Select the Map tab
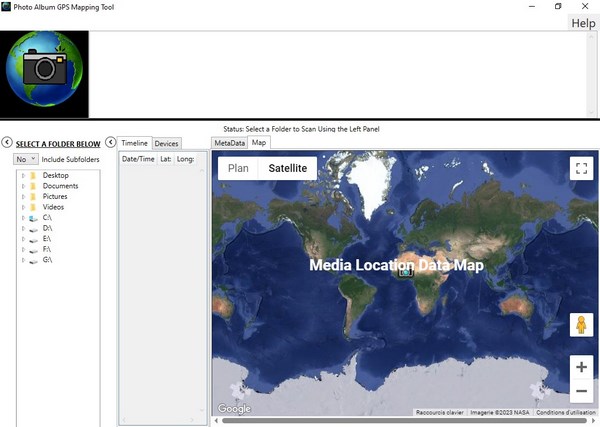The width and height of the screenshot is (600, 427). coord(259,142)
